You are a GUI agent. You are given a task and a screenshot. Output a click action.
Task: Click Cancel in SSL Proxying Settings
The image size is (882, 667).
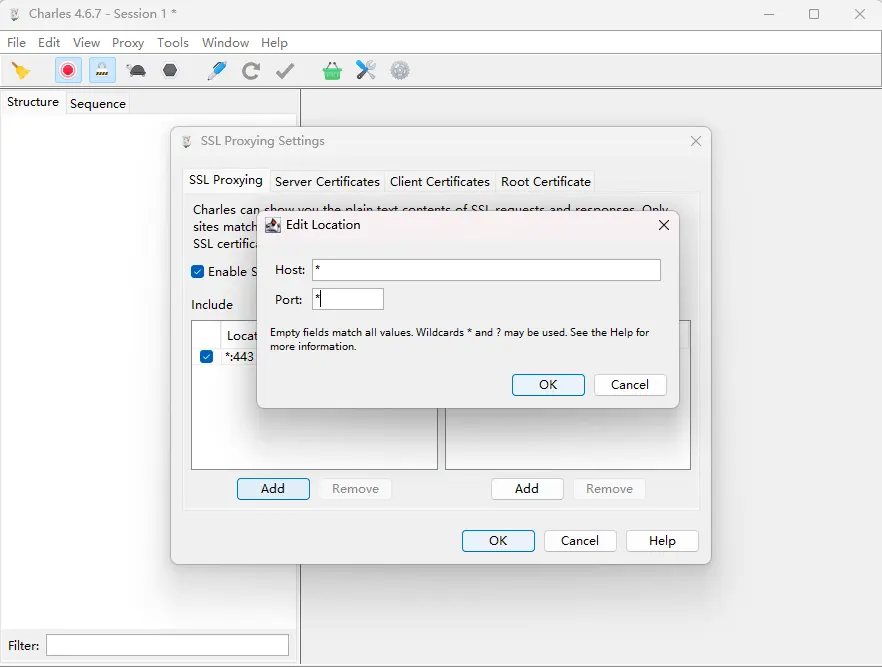click(580, 540)
